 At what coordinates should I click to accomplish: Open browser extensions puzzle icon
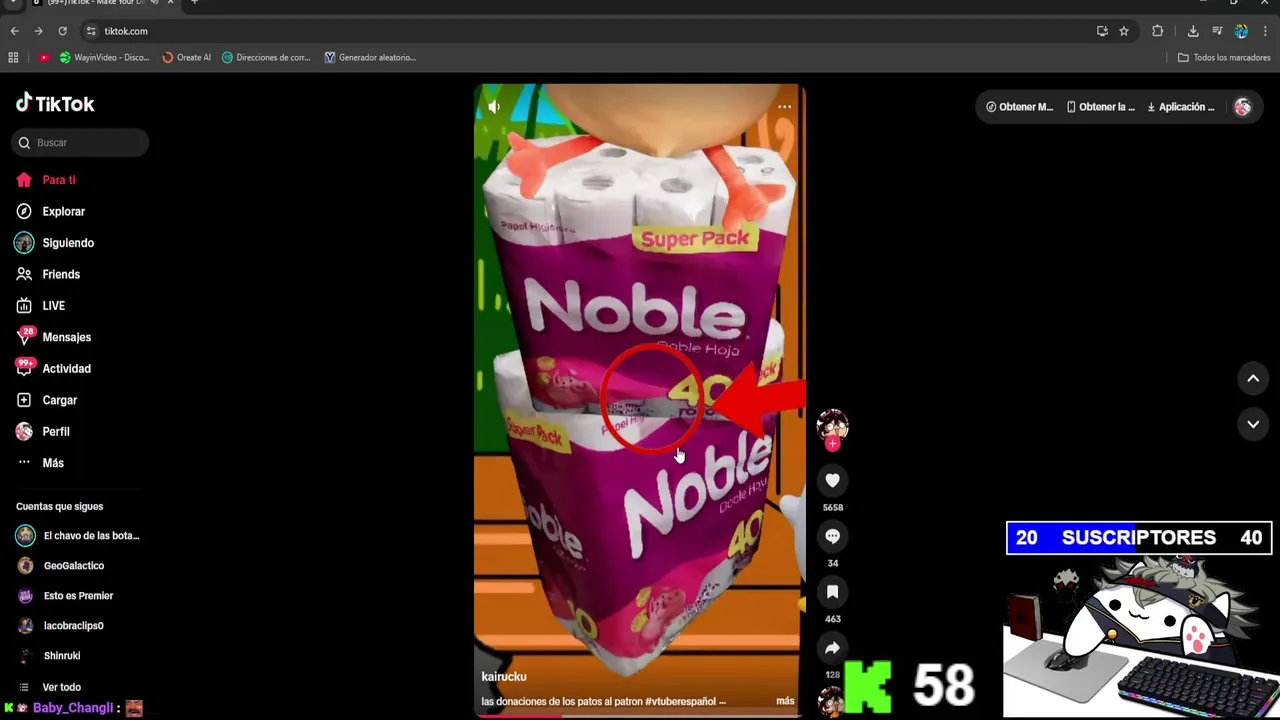point(1158,31)
